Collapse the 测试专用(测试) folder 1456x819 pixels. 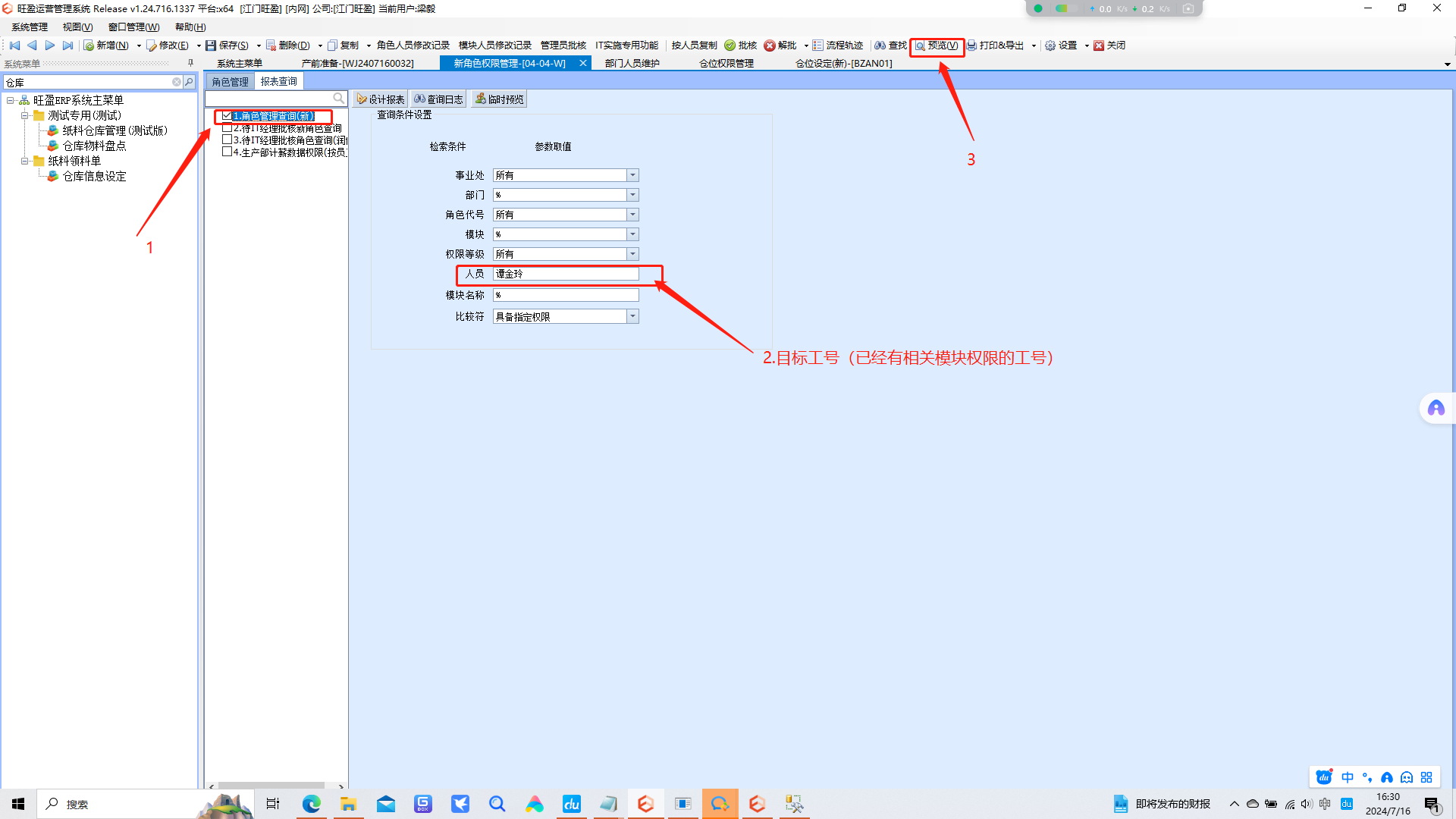coord(24,116)
